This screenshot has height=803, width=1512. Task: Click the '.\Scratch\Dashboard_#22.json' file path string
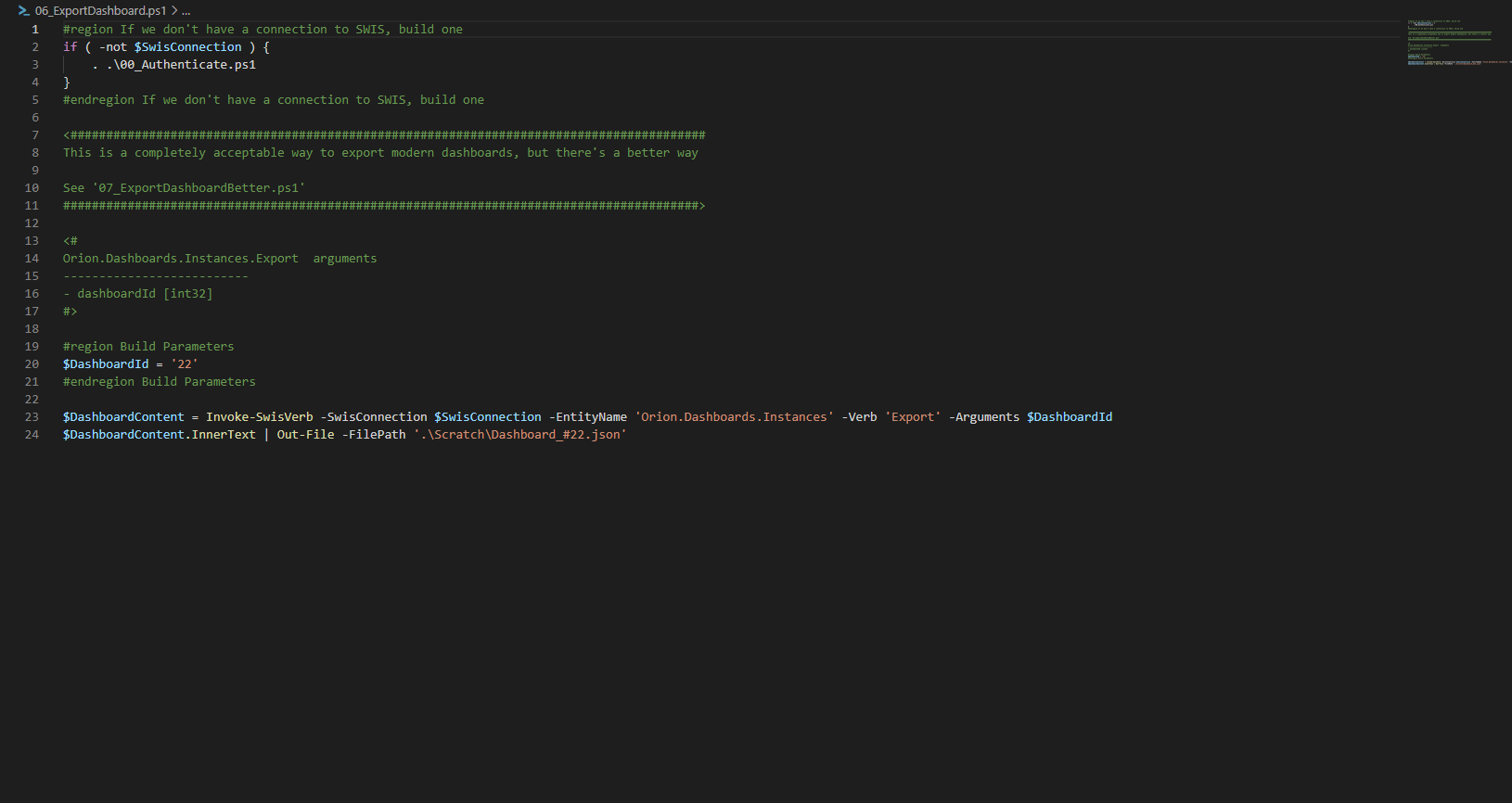[520, 435]
